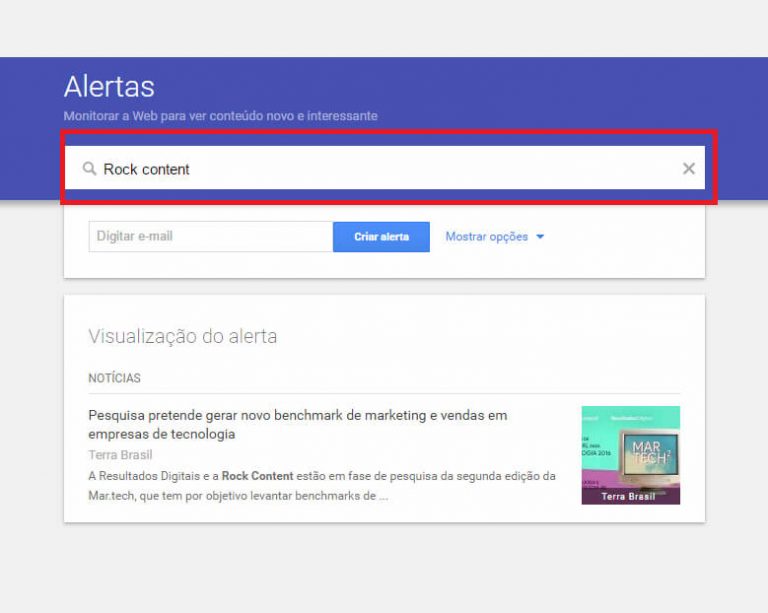Screen dimensions: 768x613
Task: Click the 'Digitar e-mail' input field
Action: [x=211, y=236]
